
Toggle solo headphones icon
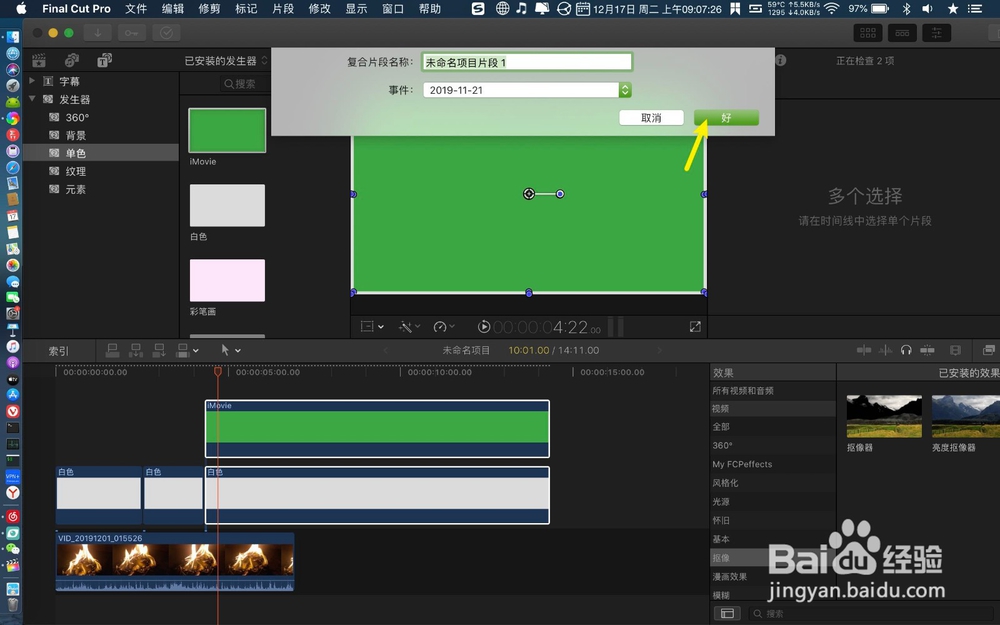(x=906, y=350)
